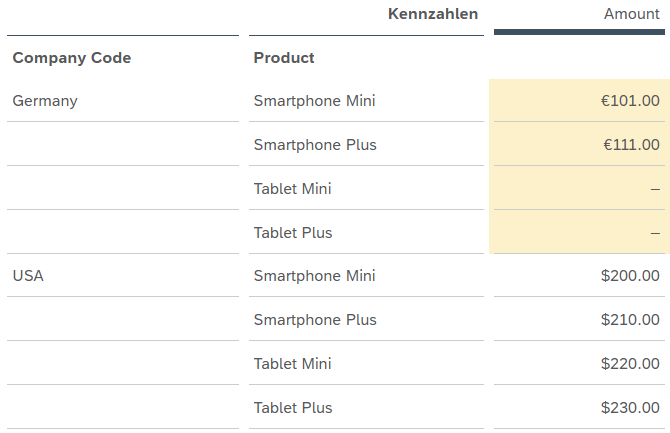The width and height of the screenshot is (670, 433).
Task: Click the $200.00 amount cell
Action: [x=630, y=276]
